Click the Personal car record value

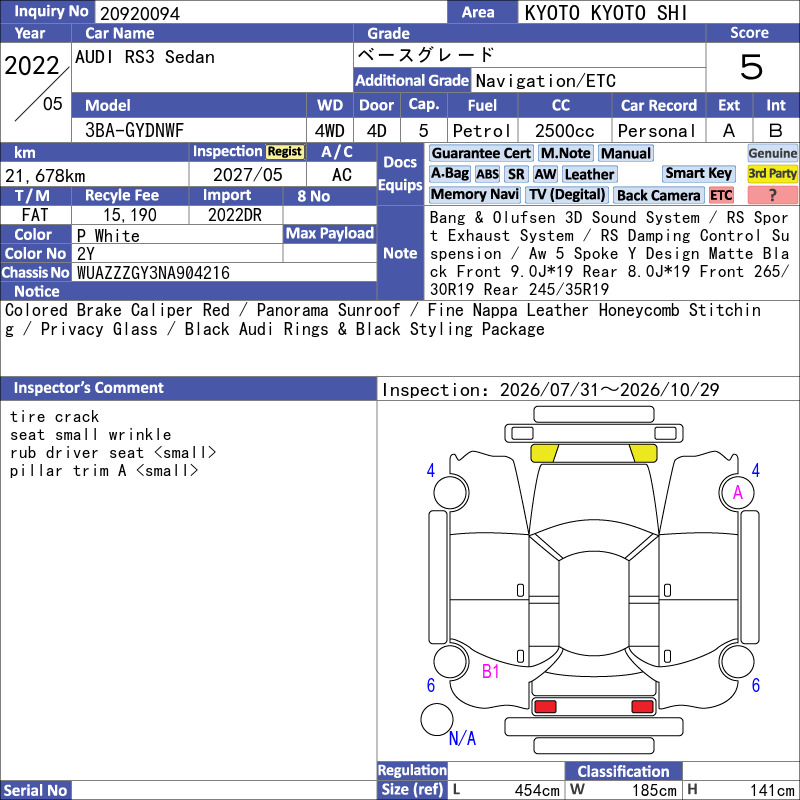[657, 131]
